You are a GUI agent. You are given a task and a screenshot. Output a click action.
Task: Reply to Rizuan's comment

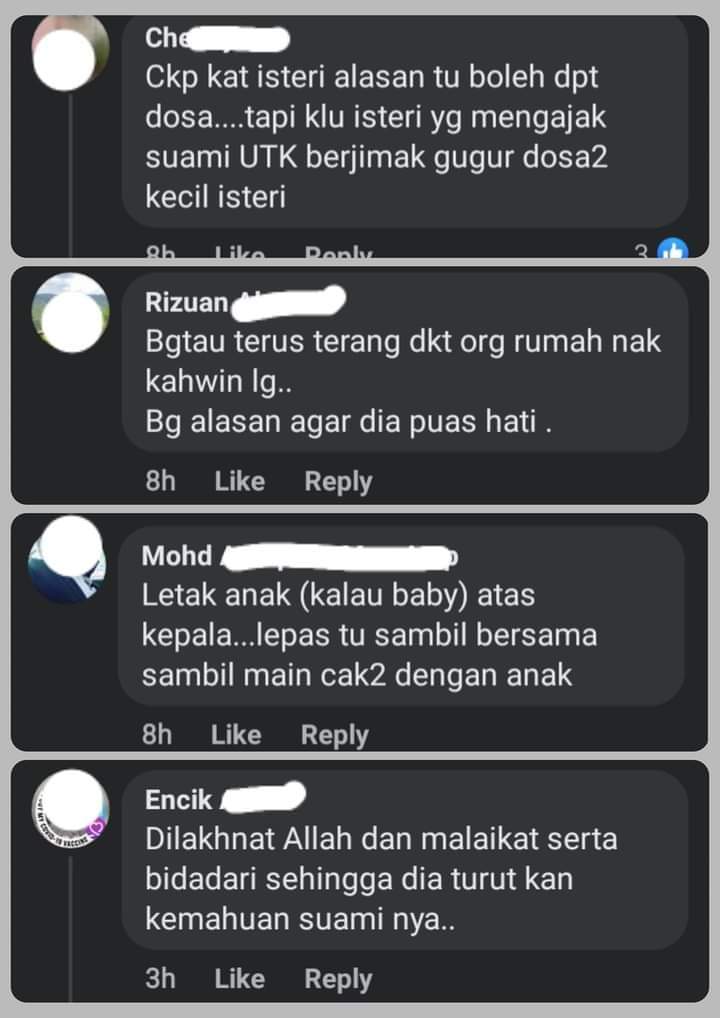[338, 482]
